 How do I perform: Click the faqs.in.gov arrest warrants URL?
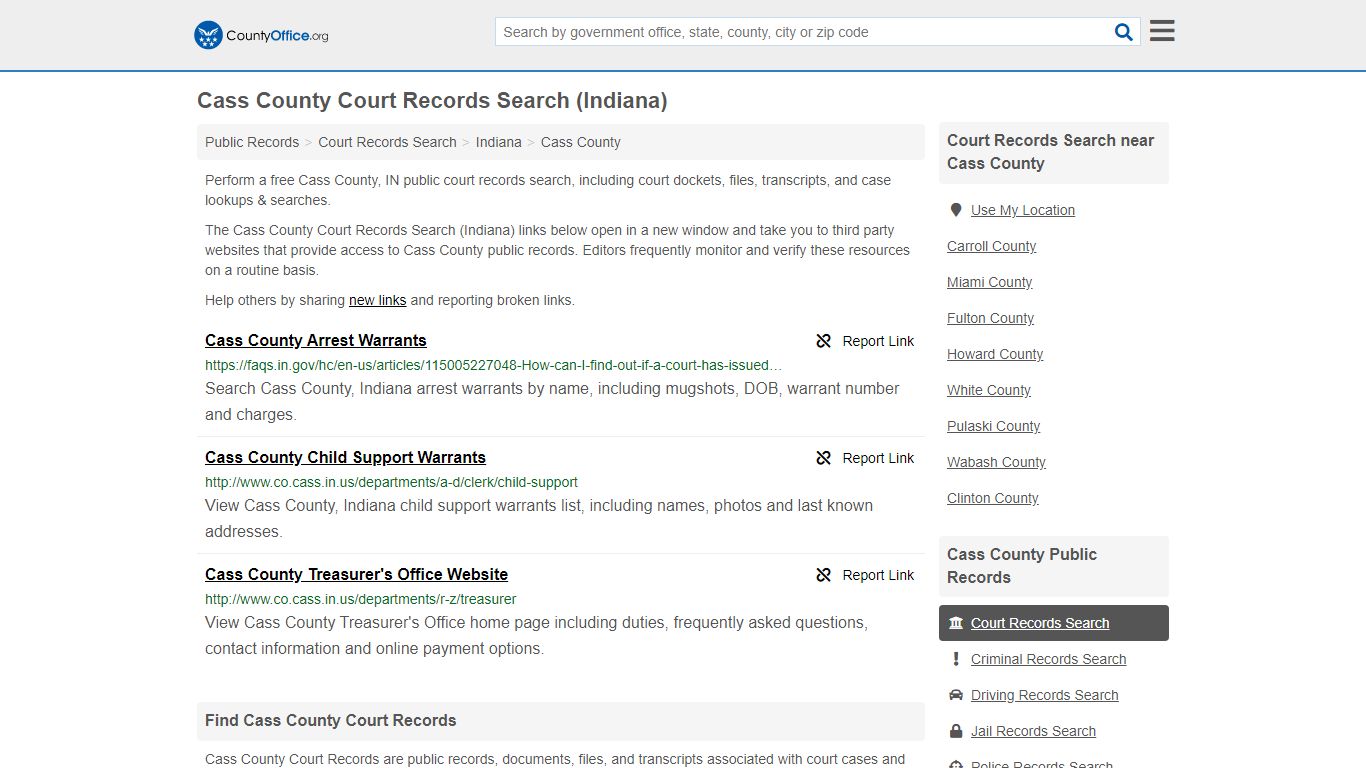494,365
